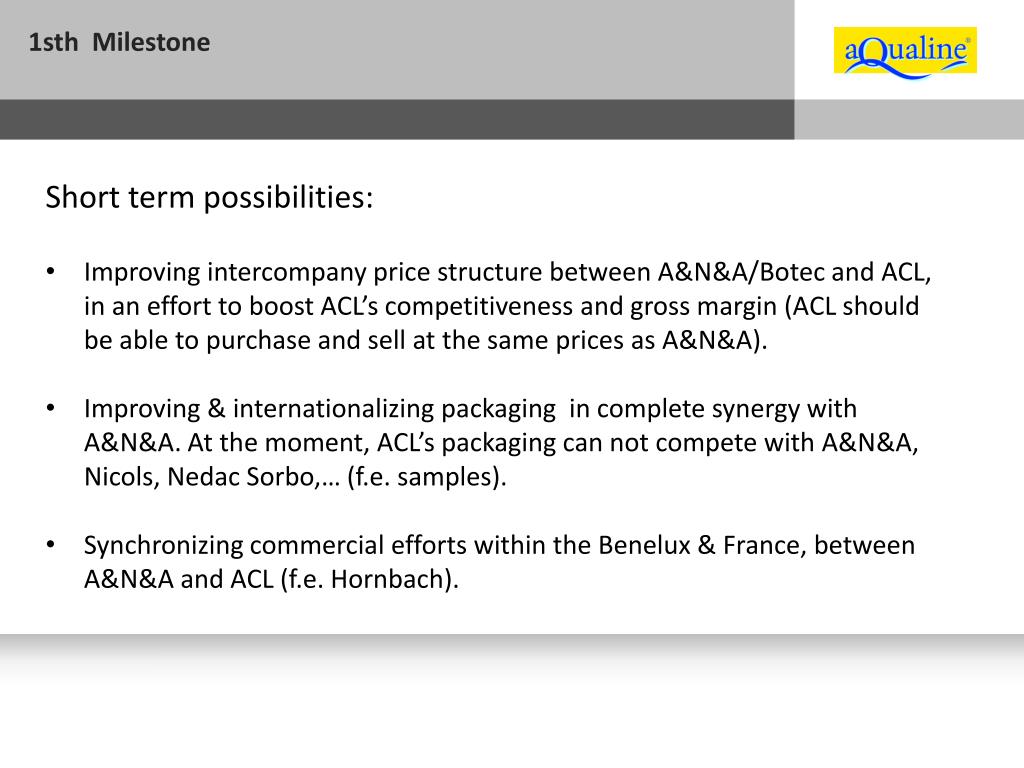1024x768 pixels.
Task: Click the word 'Synchronizing' in third bullet
Action: point(163,545)
